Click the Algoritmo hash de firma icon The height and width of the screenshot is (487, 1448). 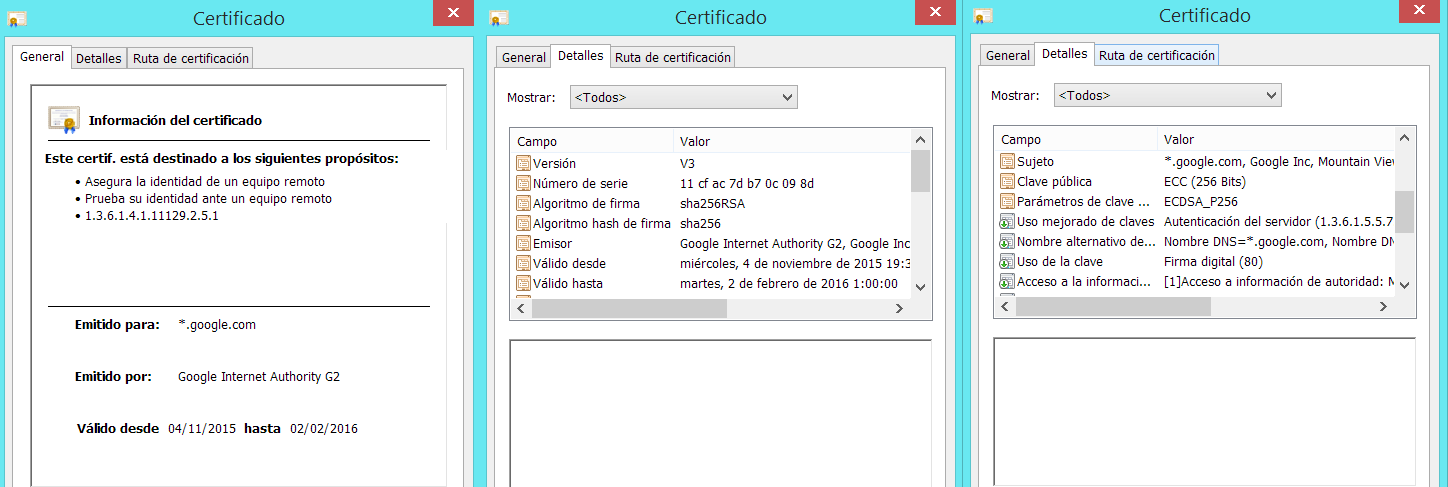click(x=523, y=223)
